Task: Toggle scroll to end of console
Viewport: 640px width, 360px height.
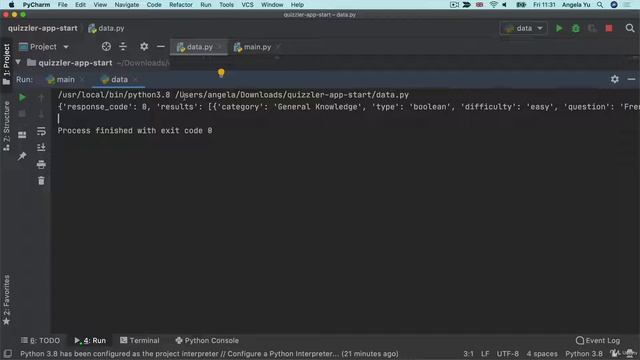Action: [x=41, y=147]
